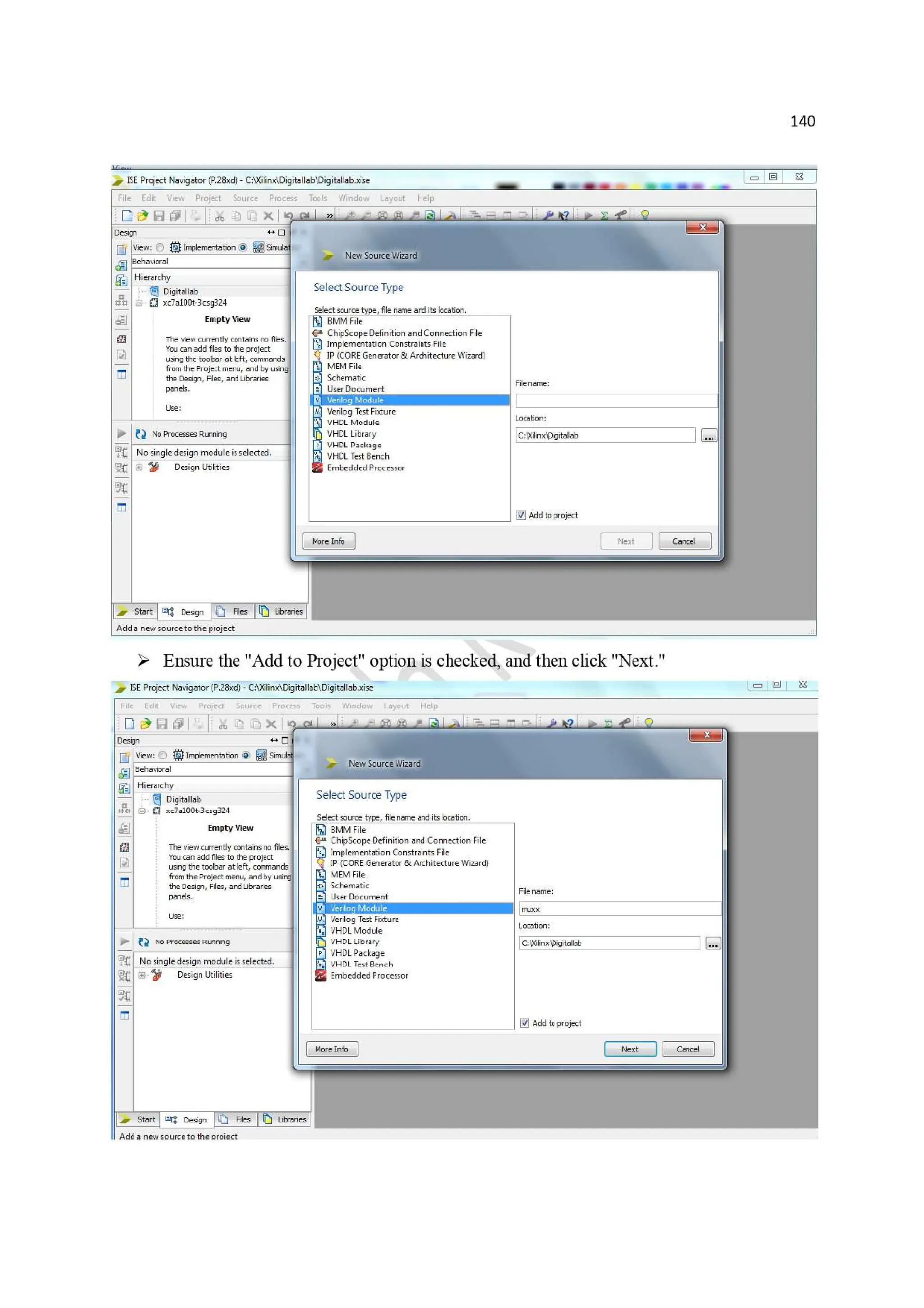Open Source menu in second screenshot
Image resolution: width=924 pixels, height=1308 pixels.
tap(249, 706)
